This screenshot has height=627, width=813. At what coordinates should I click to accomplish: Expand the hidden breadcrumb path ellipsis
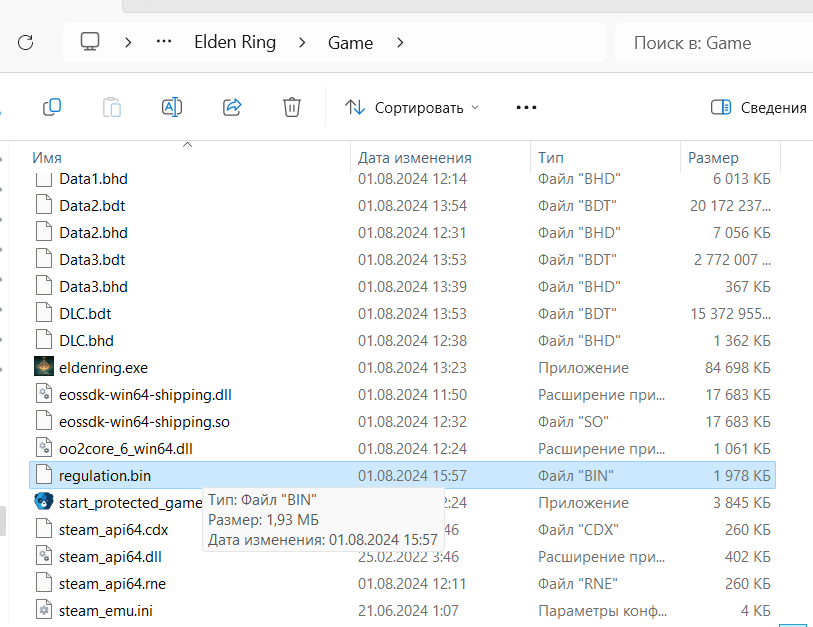coord(164,42)
